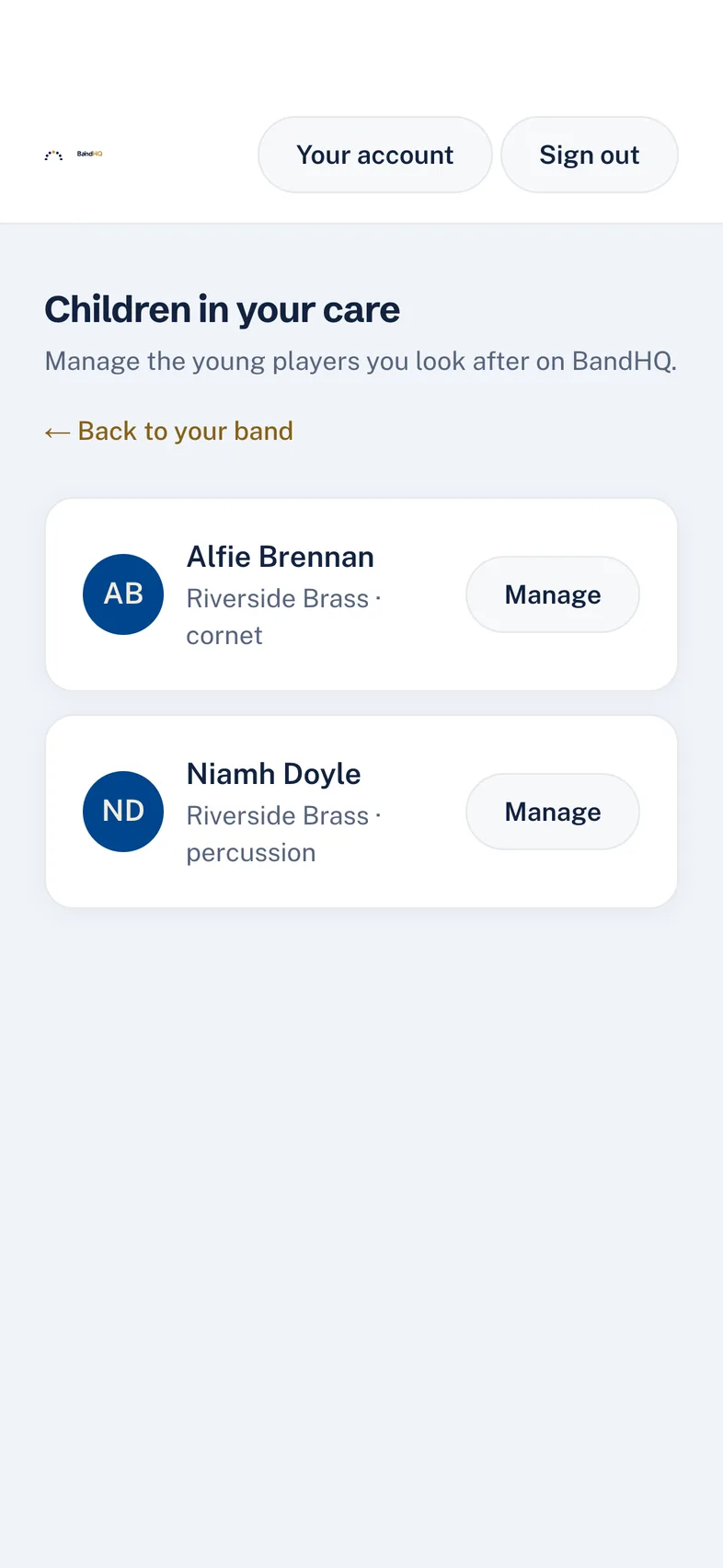This screenshot has width=723, height=1568.
Task: Click the AB avatar circle
Action: 123,594
